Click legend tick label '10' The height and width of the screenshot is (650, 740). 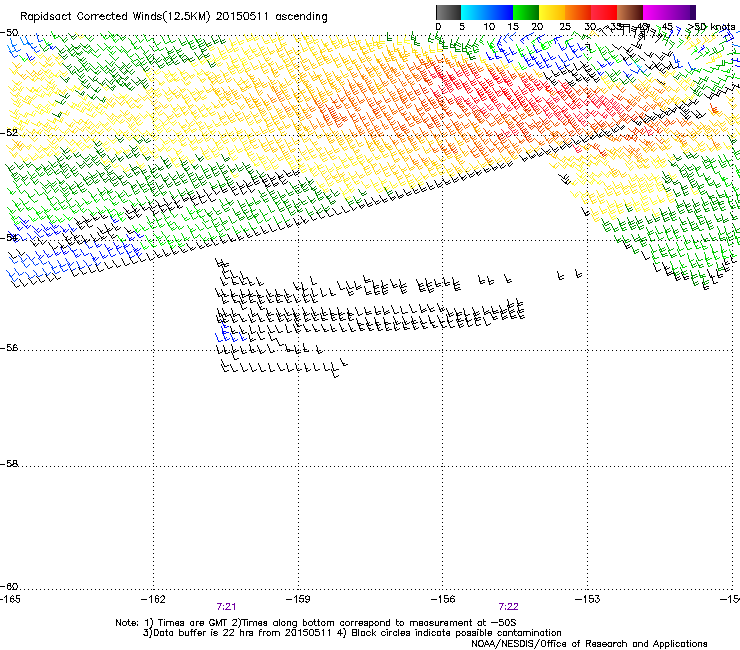click(x=489, y=26)
